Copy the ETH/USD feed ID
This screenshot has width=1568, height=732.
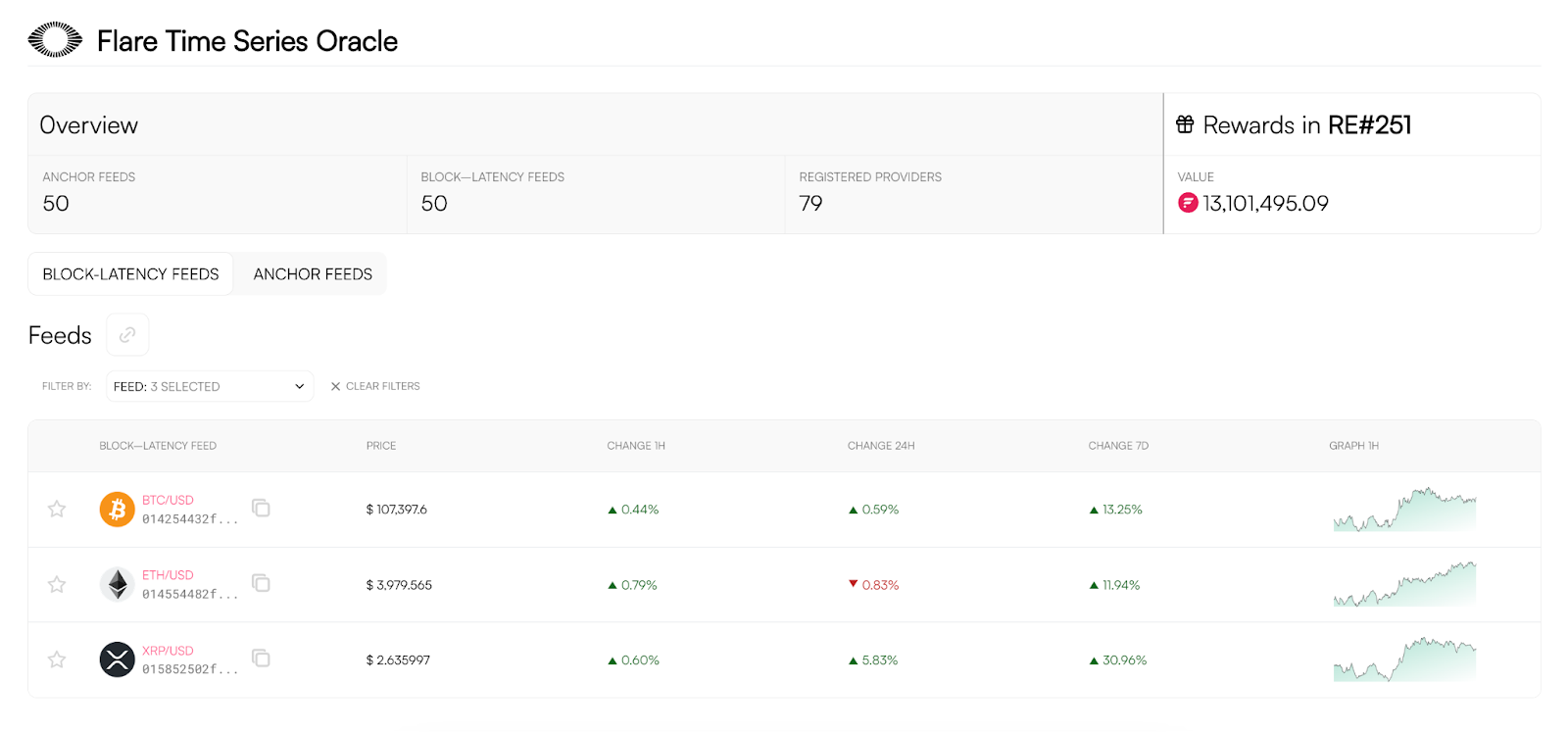(x=261, y=583)
